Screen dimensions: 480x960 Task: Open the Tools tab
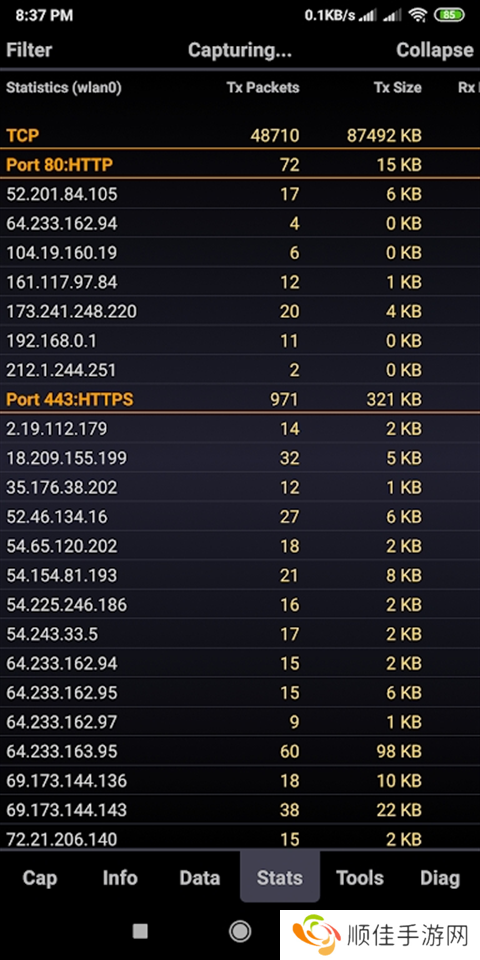click(x=360, y=878)
